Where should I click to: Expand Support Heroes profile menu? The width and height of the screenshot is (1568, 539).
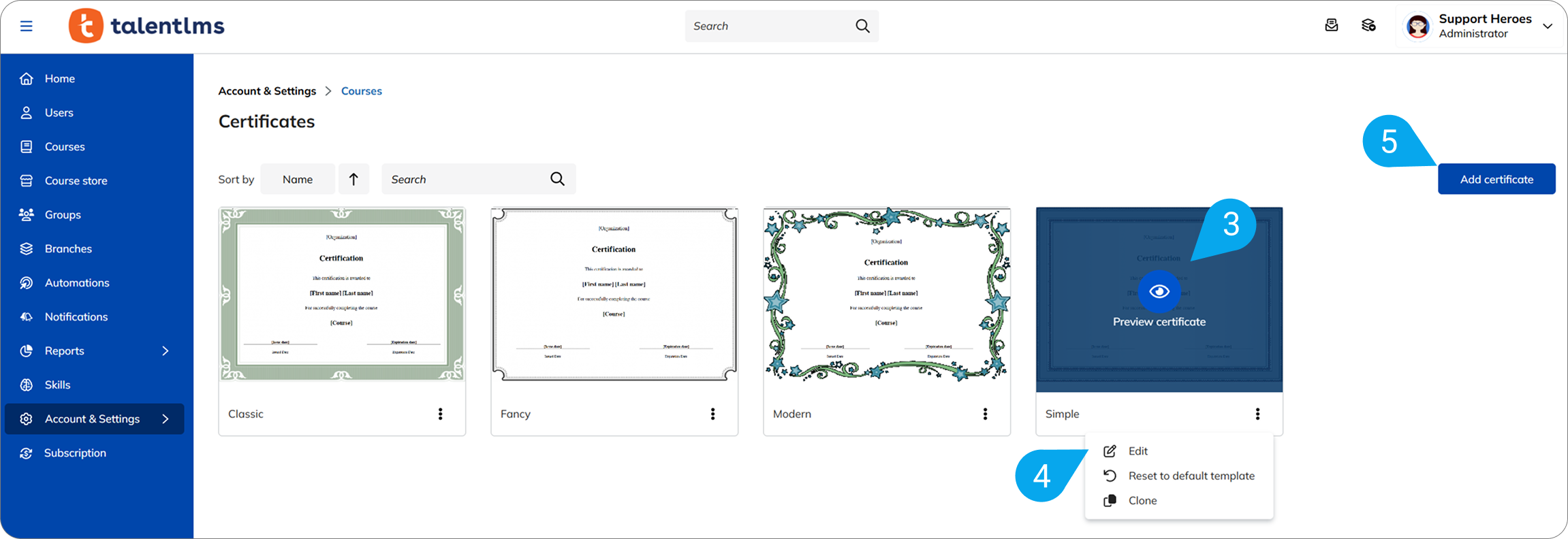click(1548, 26)
